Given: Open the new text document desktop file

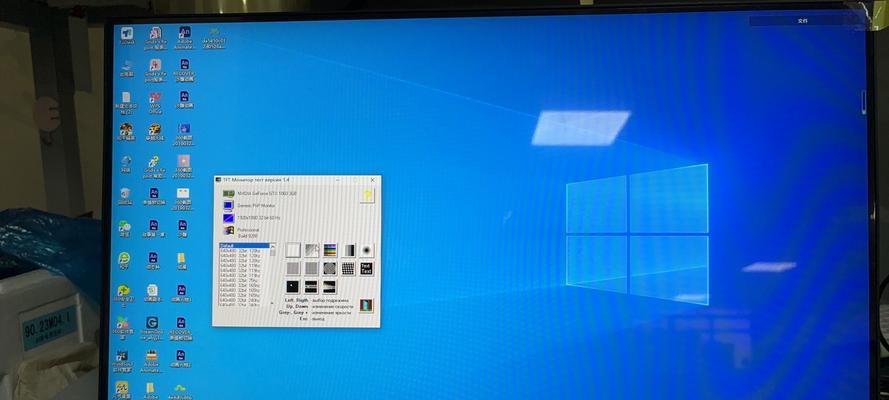Looking at the screenshot, I should point(126,103).
